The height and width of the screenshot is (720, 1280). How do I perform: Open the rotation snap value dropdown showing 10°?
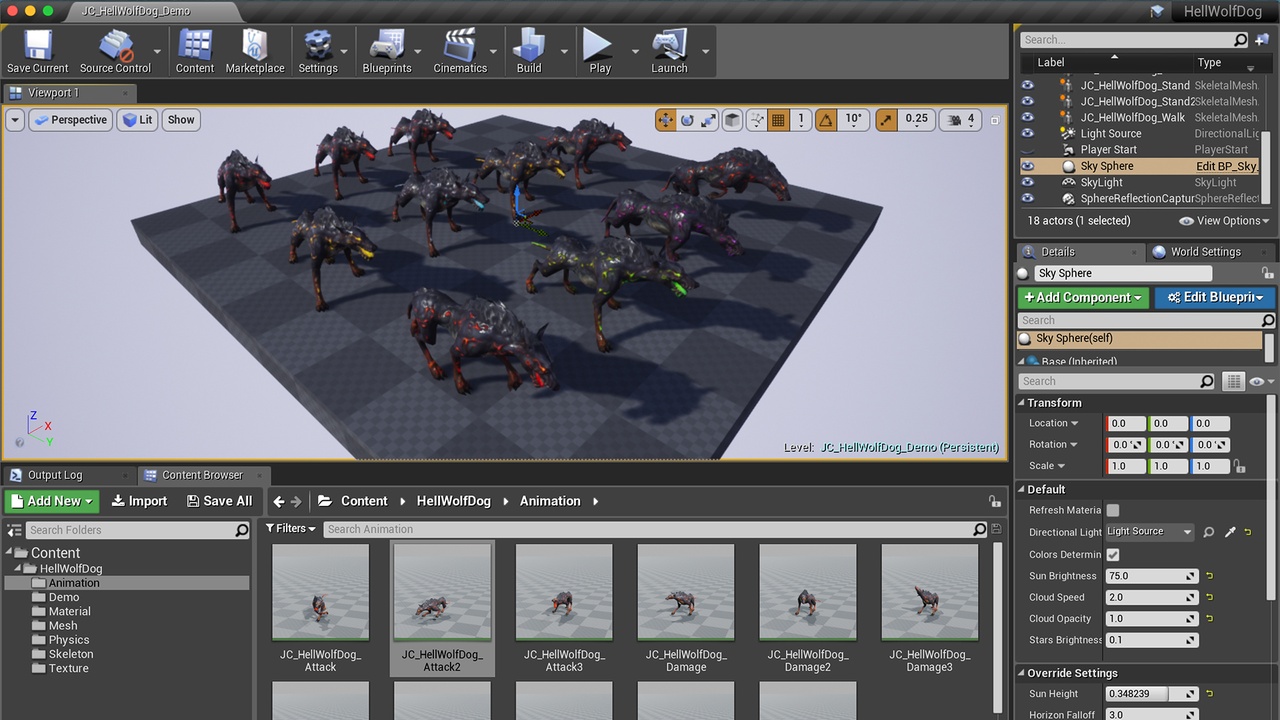[853, 120]
